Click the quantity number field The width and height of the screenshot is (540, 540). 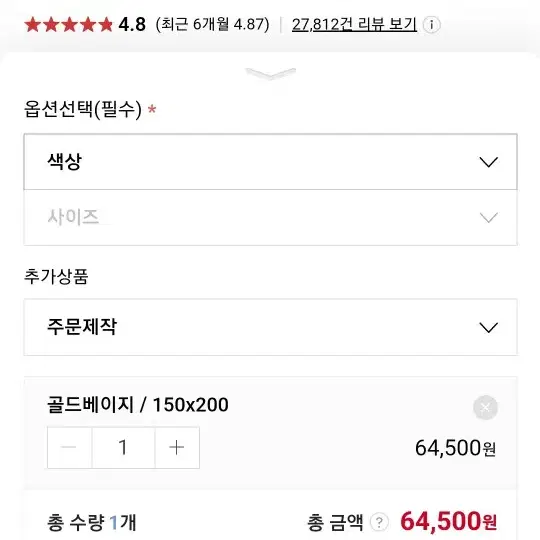(x=123, y=447)
